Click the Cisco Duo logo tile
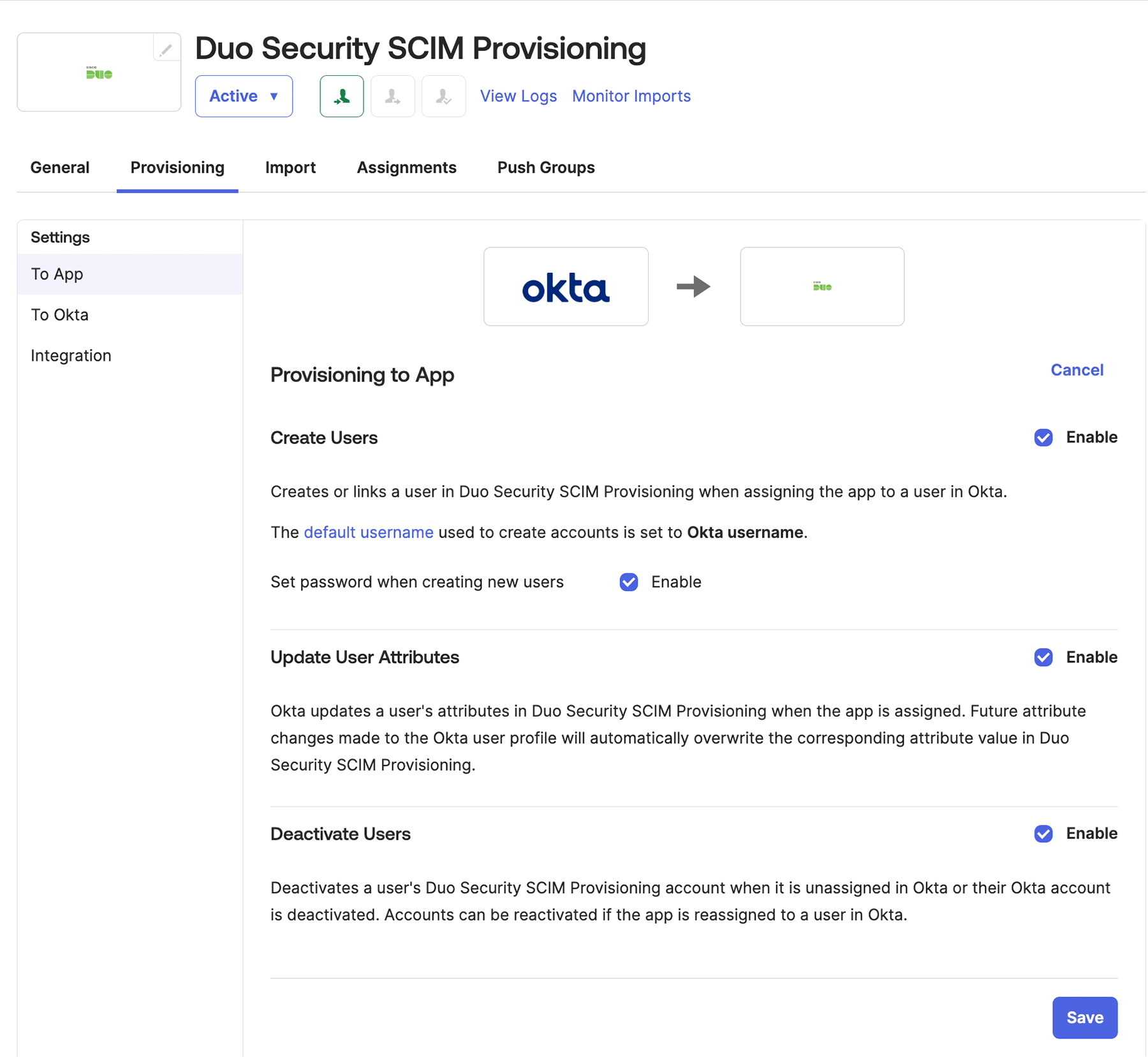This screenshot has width=1148, height=1057. click(x=821, y=286)
